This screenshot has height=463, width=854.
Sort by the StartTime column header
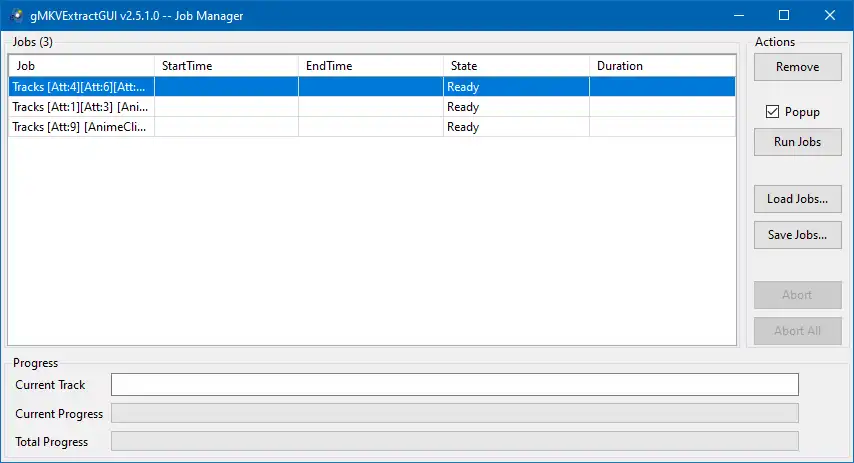(x=227, y=66)
